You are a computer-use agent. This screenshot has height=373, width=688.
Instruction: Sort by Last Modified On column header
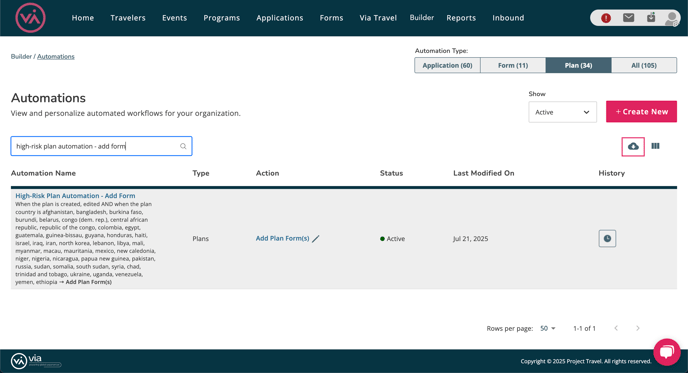point(484,173)
